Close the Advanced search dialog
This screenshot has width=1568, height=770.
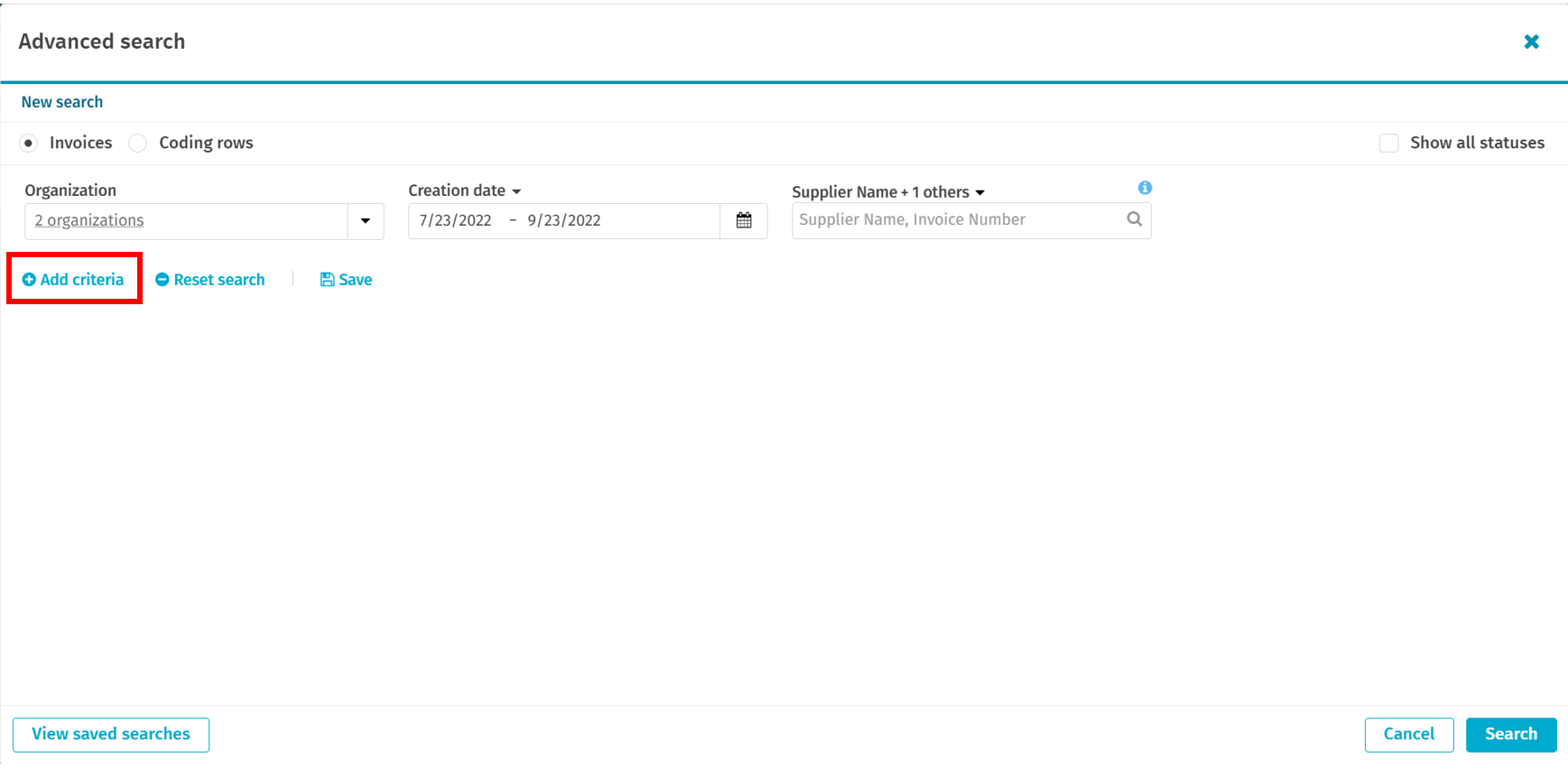click(x=1531, y=42)
